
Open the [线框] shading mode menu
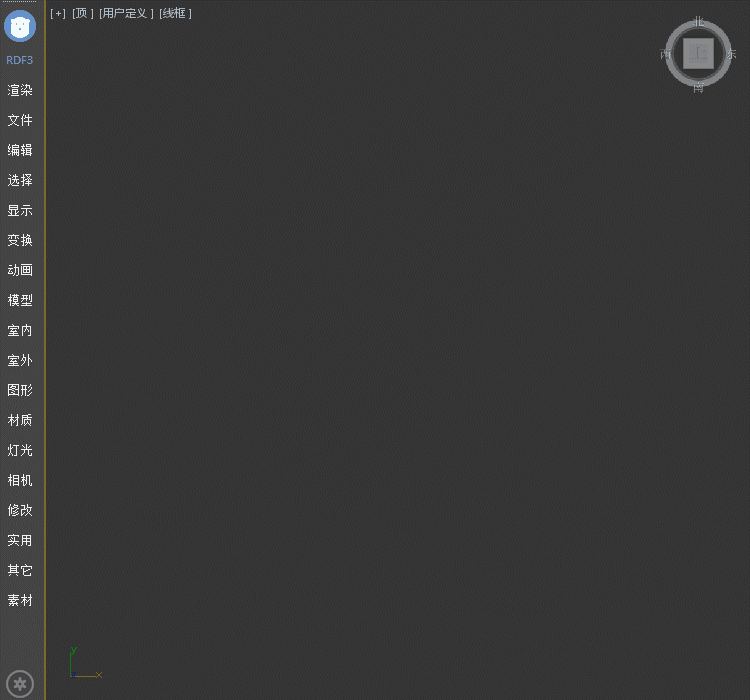coord(175,13)
